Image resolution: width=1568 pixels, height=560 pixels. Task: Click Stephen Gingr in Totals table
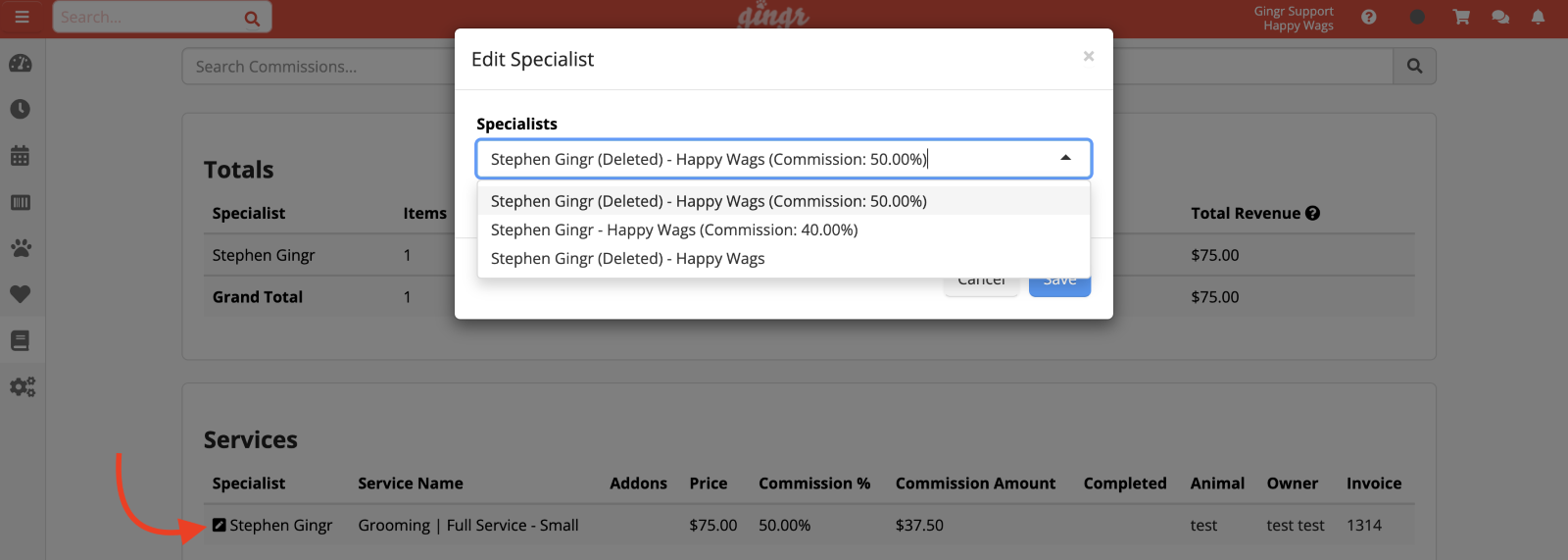click(264, 255)
